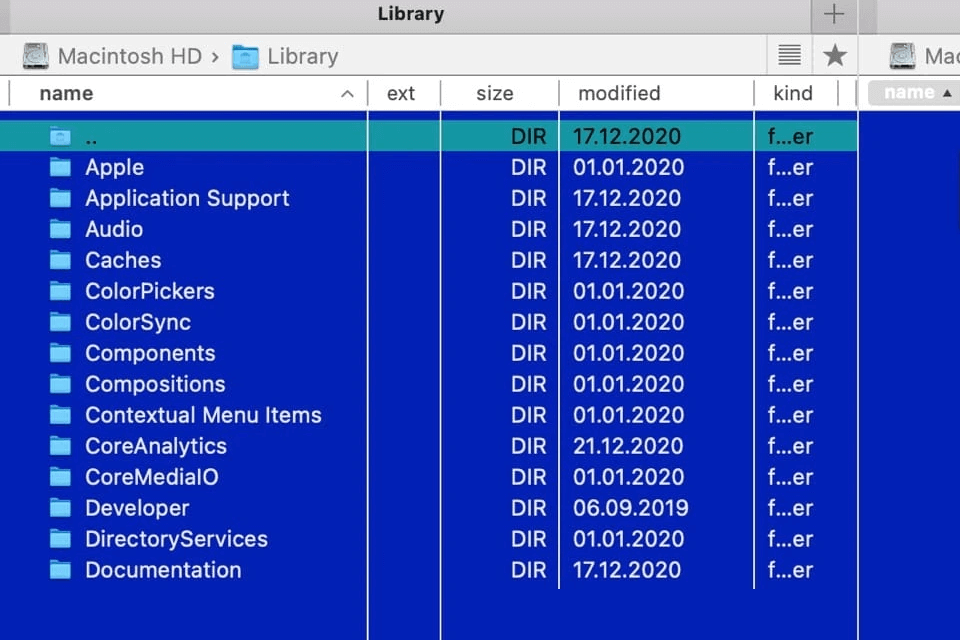Click the Components folder name
Image resolution: width=960 pixels, height=640 pixels.
click(150, 353)
